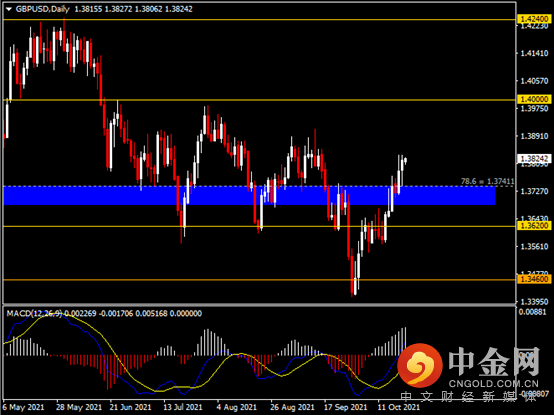Select the orange 1.34600 price label
The width and height of the screenshot is (554, 415).
[x=534, y=279]
